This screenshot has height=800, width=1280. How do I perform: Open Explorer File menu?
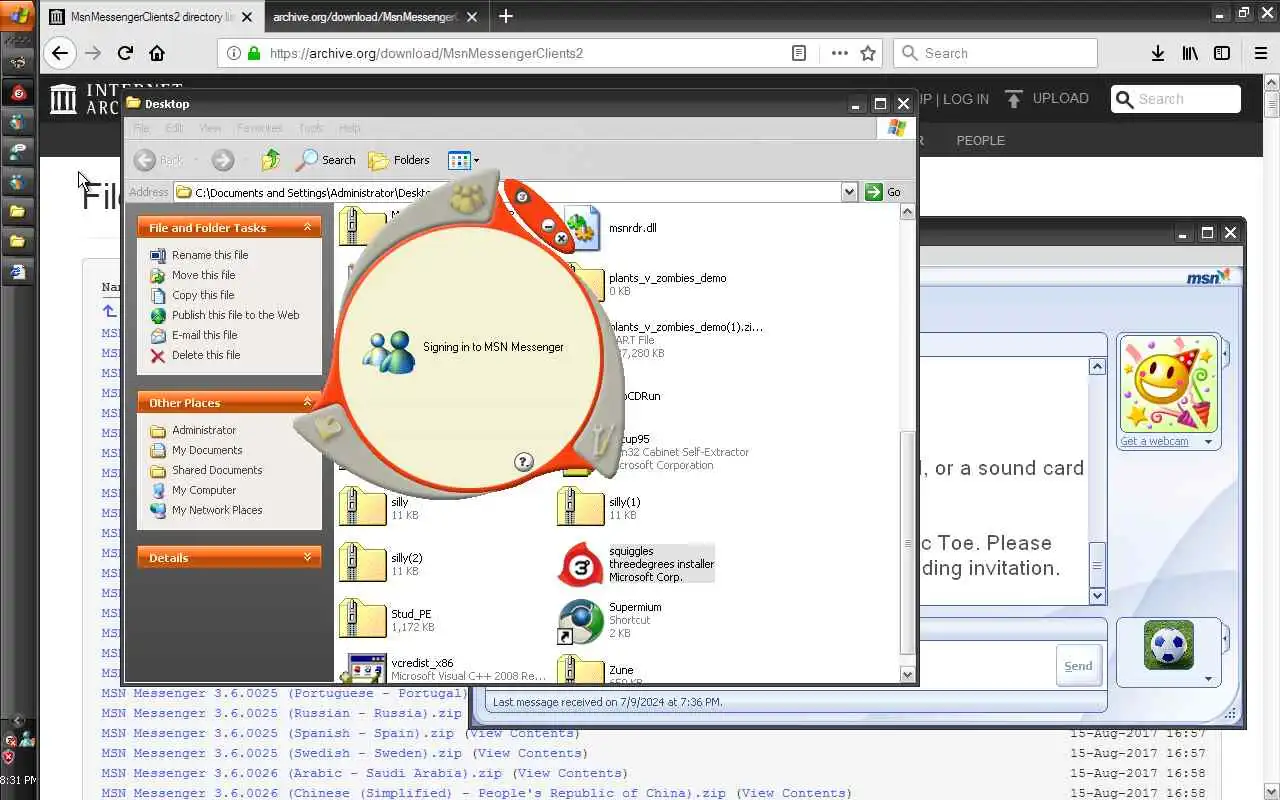(x=141, y=128)
